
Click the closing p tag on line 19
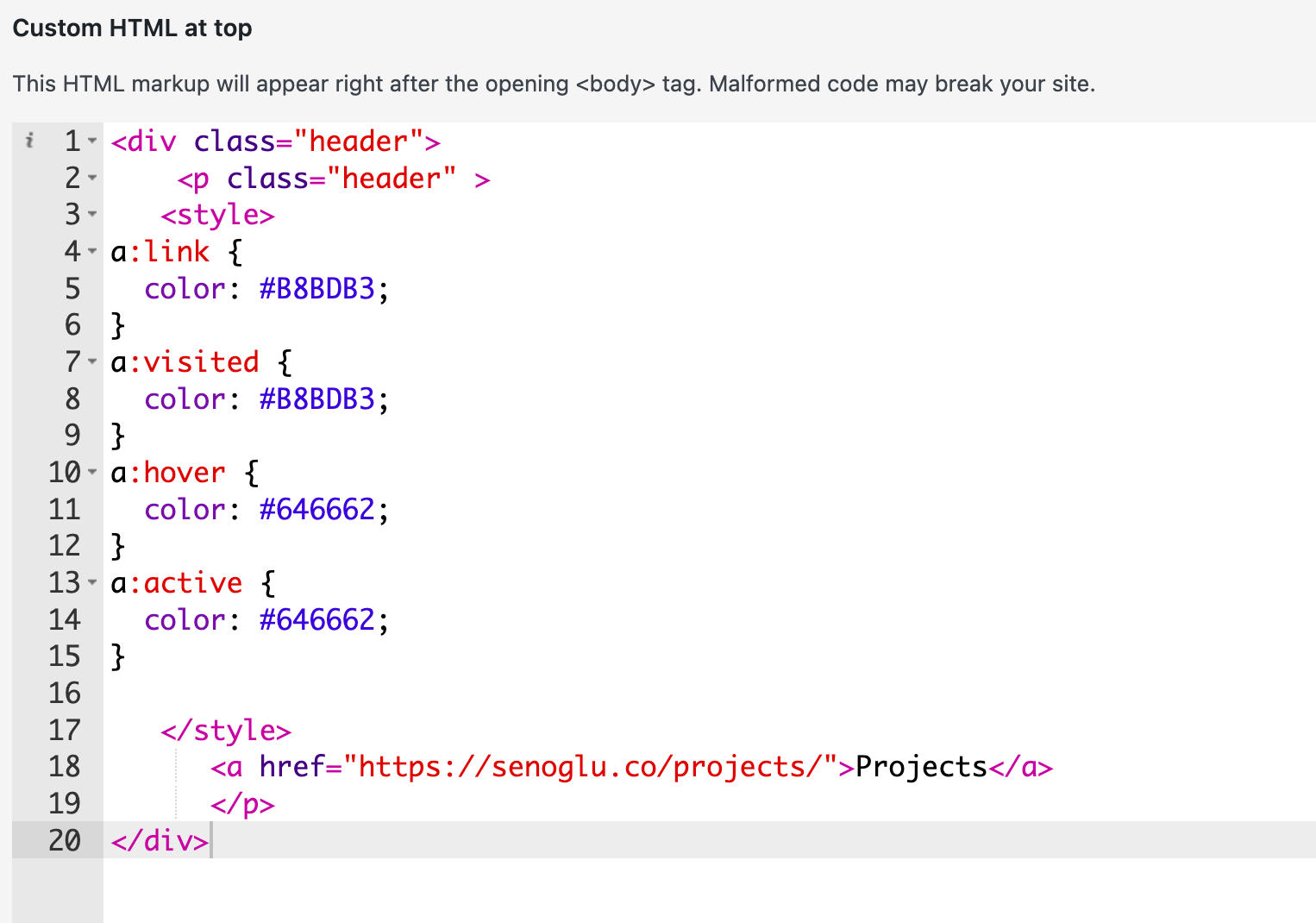tap(242, 804)
